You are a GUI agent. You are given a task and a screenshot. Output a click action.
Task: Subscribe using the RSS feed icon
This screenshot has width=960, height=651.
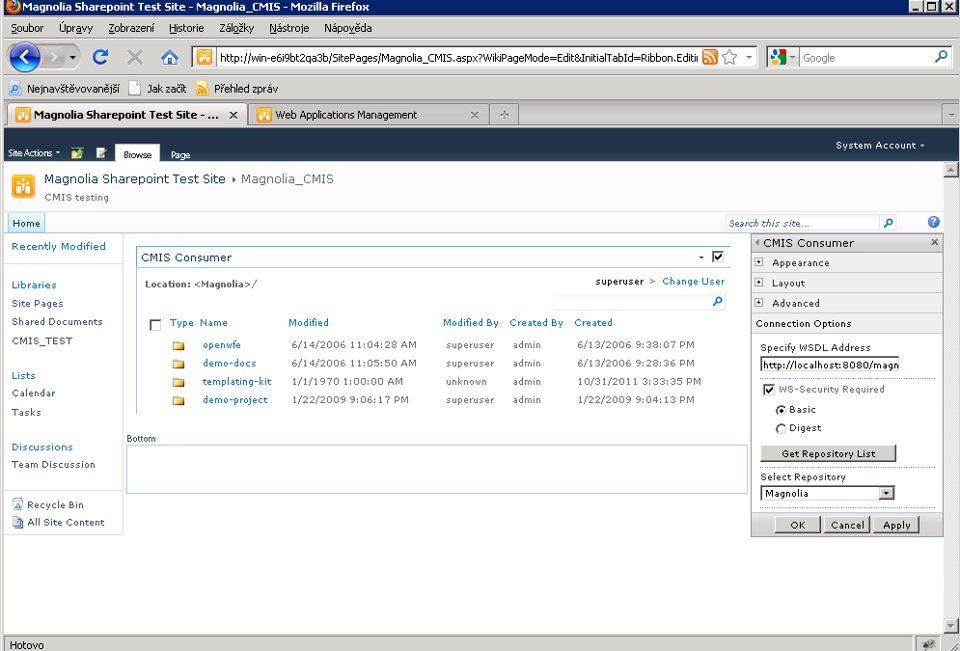[710, 58]
